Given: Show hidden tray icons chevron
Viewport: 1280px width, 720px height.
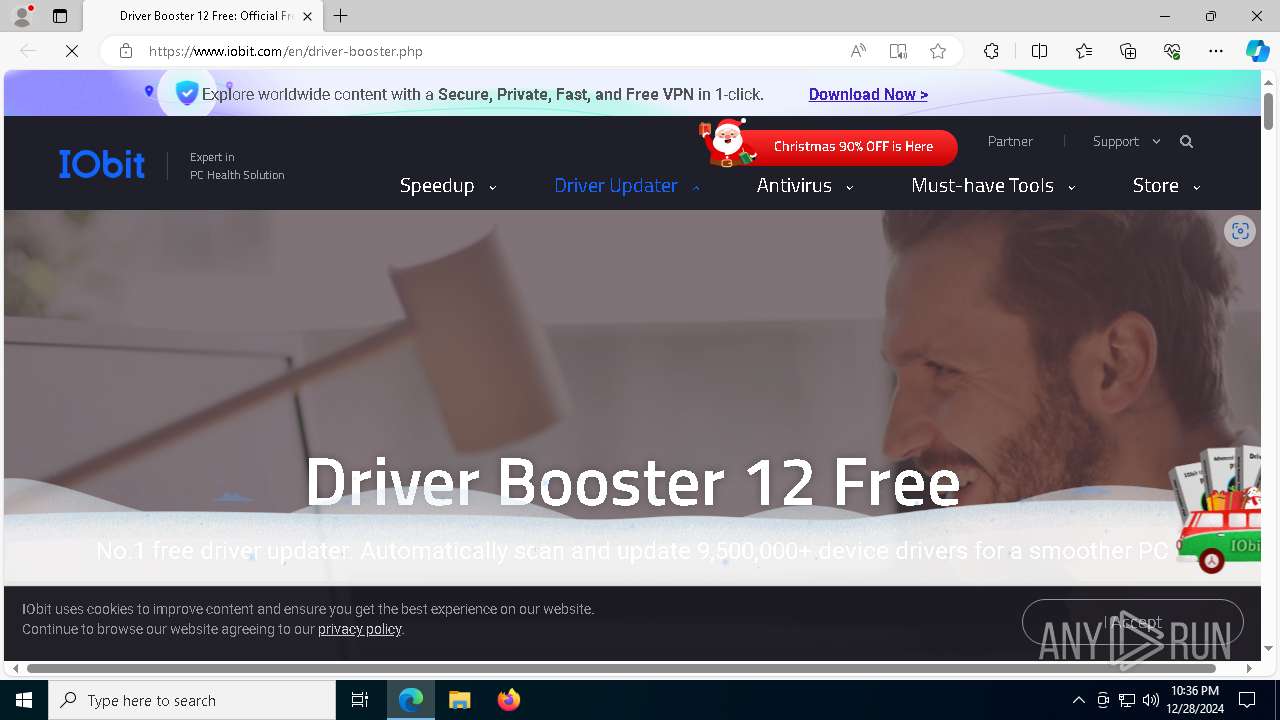Looking at the screenshot, I should coord(1078,700).
